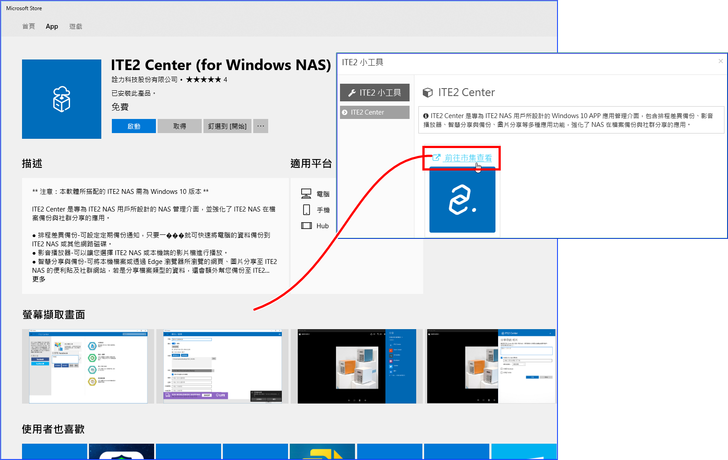Click the 手機 platform icon
Viewport: 728px width, 460px height.
tap(306, 210)
